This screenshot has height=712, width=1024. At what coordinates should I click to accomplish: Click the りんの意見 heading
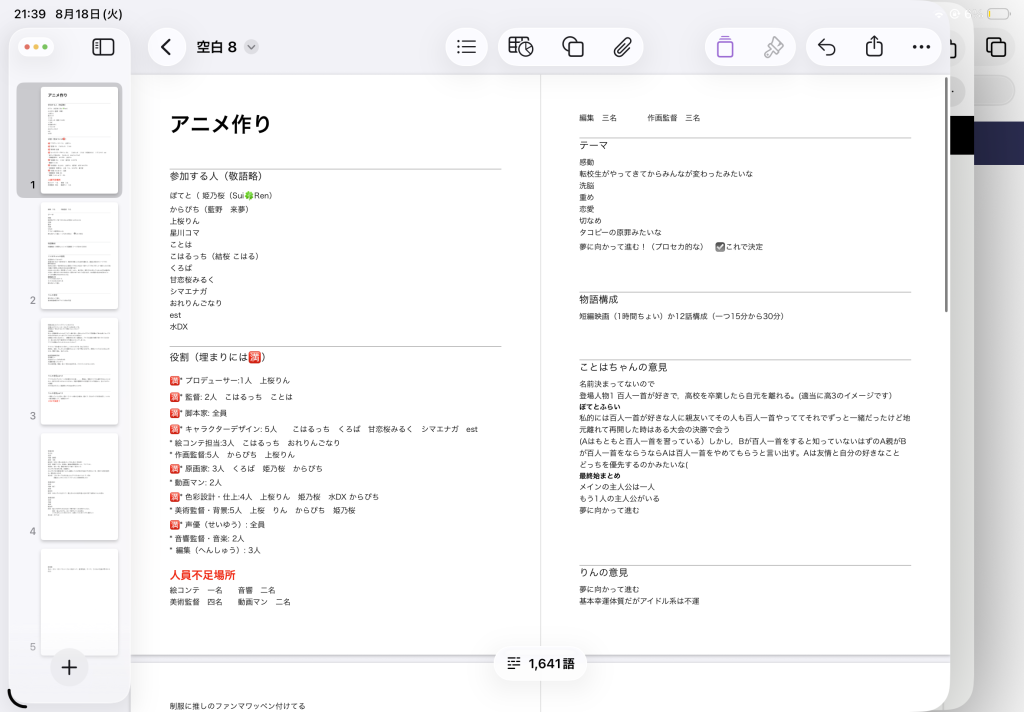[603, 572]
